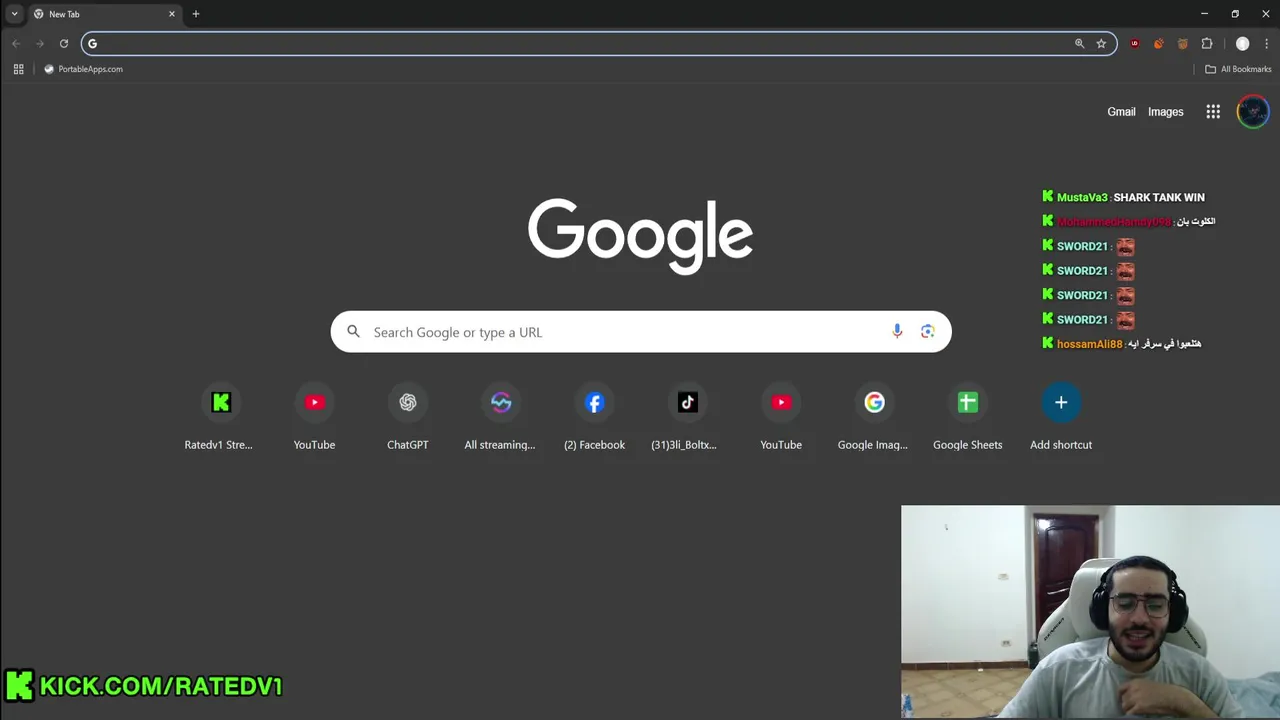This screenshot has height=720, width=1280.
Task: Close the New Tab tab
Action: (172, 14)
